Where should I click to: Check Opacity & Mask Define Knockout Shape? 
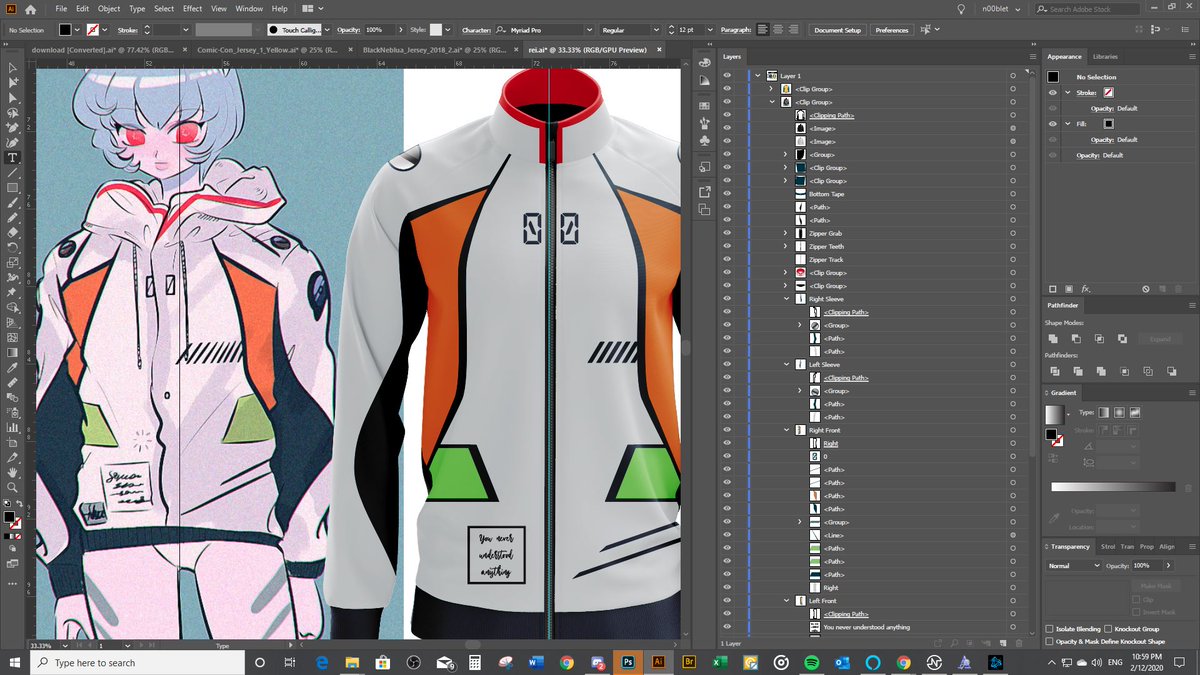tap(1048, 641)
